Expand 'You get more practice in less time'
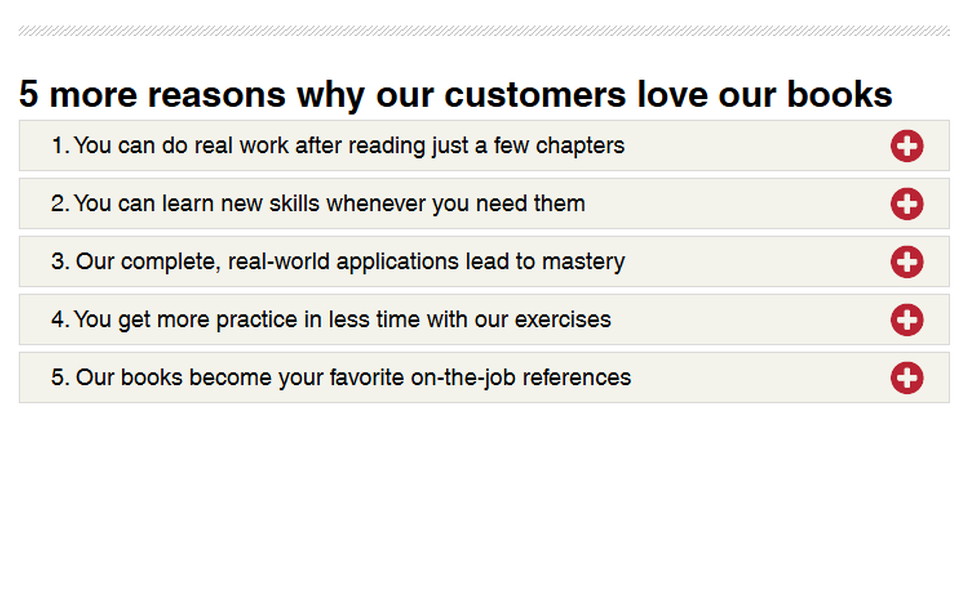The image size is (970, 600). (342, 320)
